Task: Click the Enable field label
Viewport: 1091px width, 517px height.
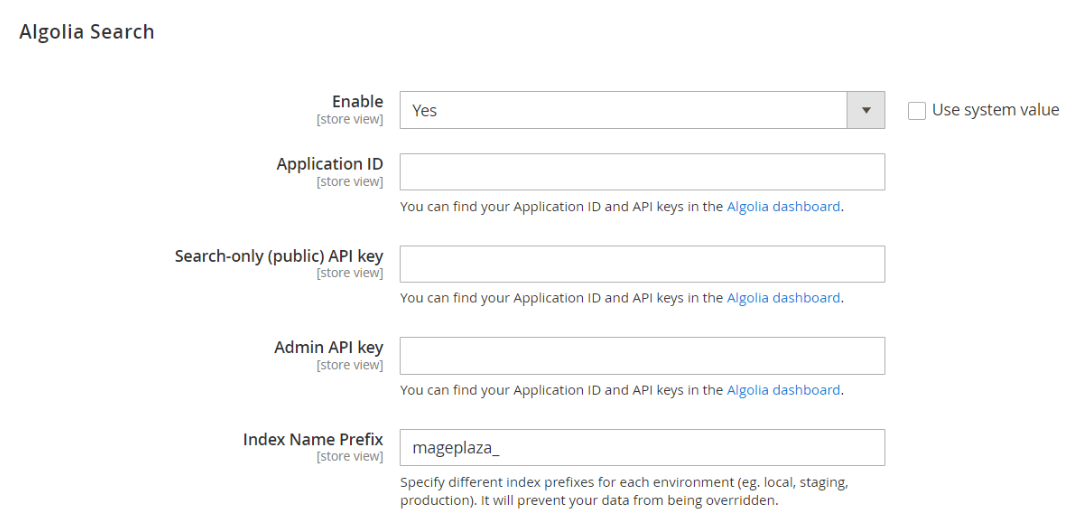Action: coord(357,101)
